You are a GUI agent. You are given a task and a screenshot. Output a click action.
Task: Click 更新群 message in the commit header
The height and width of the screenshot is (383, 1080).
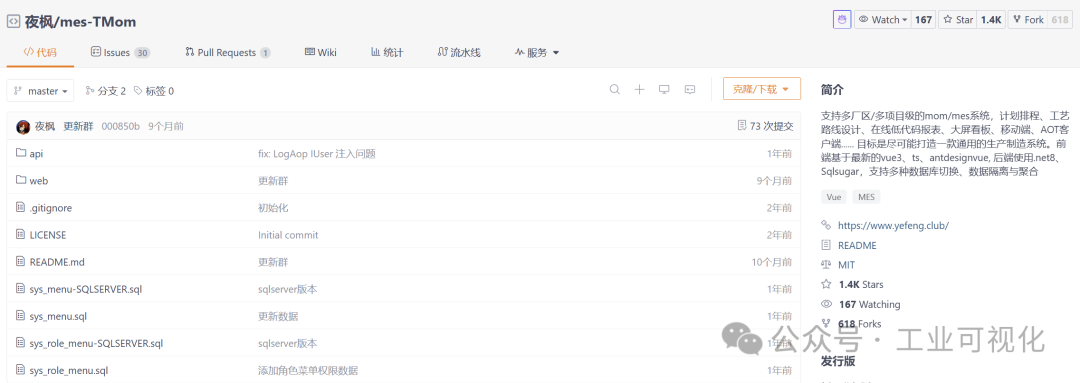tap(79, 127)
